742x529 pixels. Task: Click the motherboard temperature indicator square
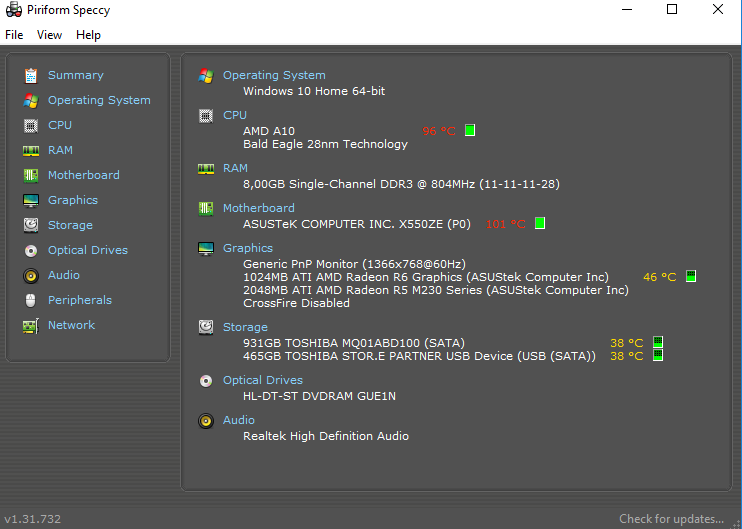[x=540, y=223]
